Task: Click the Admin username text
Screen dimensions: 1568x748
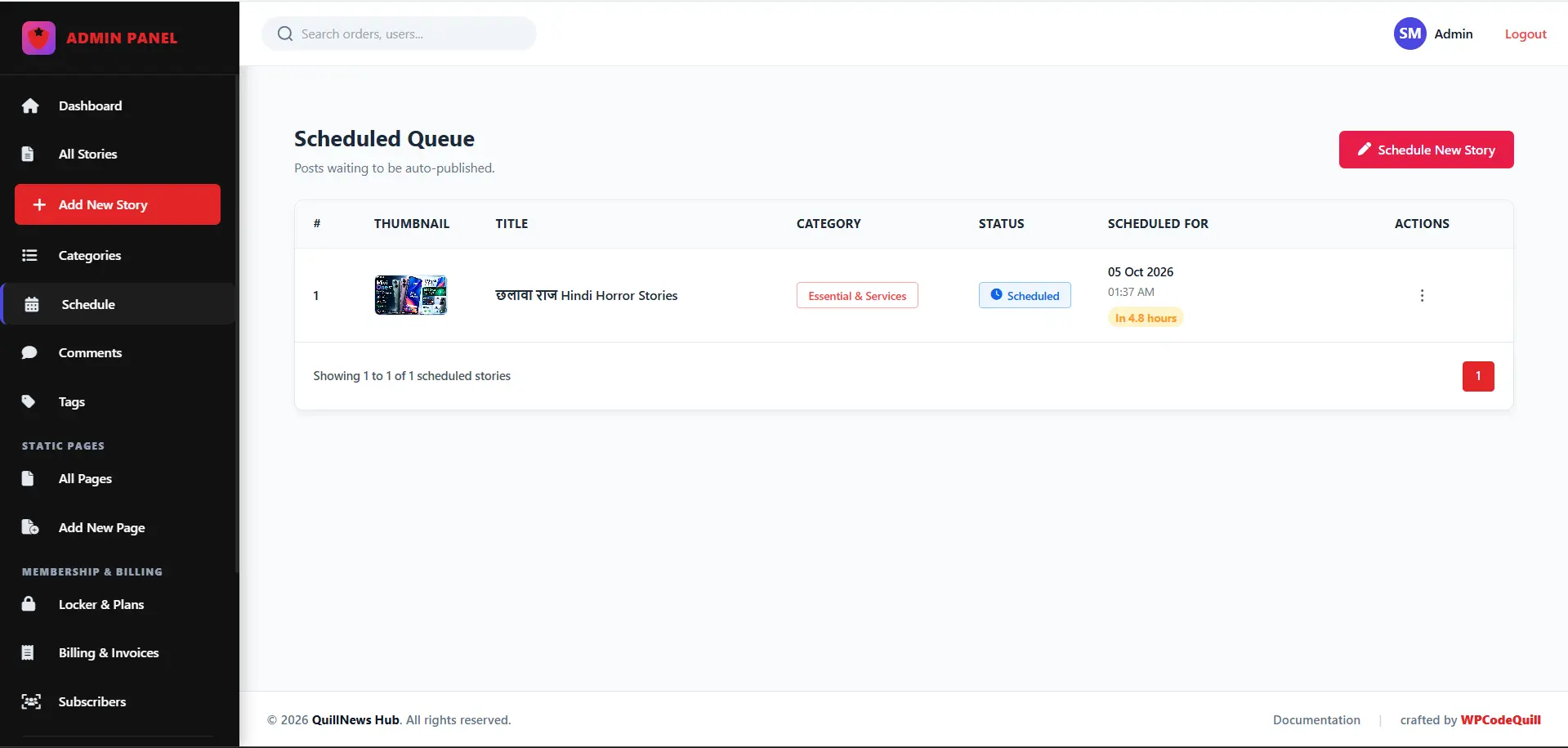Action: click(1454, 34)
